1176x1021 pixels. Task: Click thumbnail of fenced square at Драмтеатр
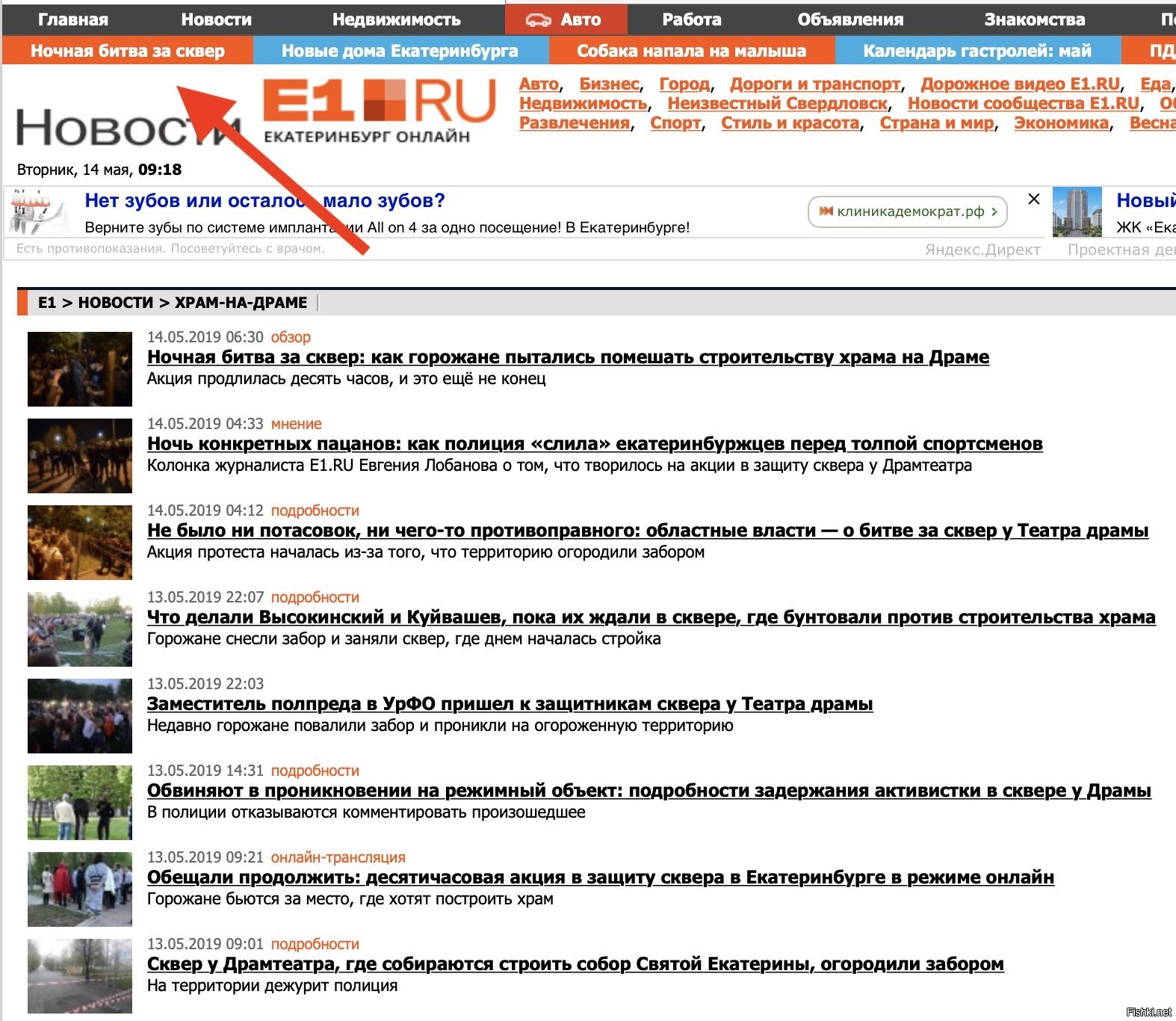80,975
